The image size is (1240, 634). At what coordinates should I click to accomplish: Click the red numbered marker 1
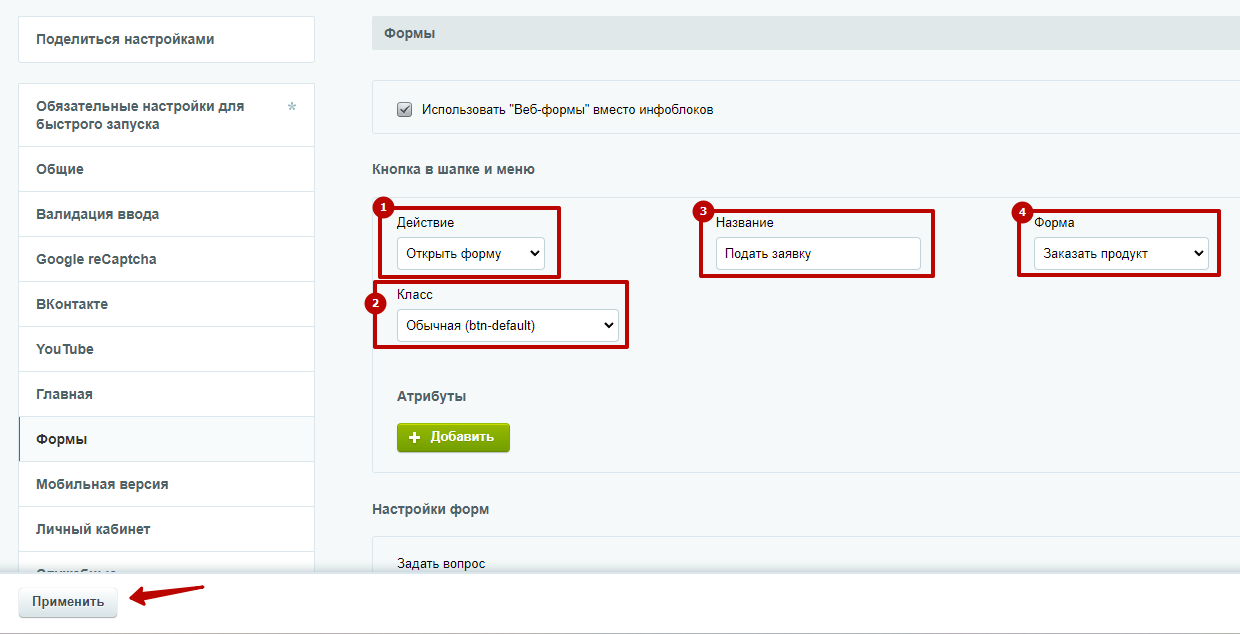(x=382, y=207)
